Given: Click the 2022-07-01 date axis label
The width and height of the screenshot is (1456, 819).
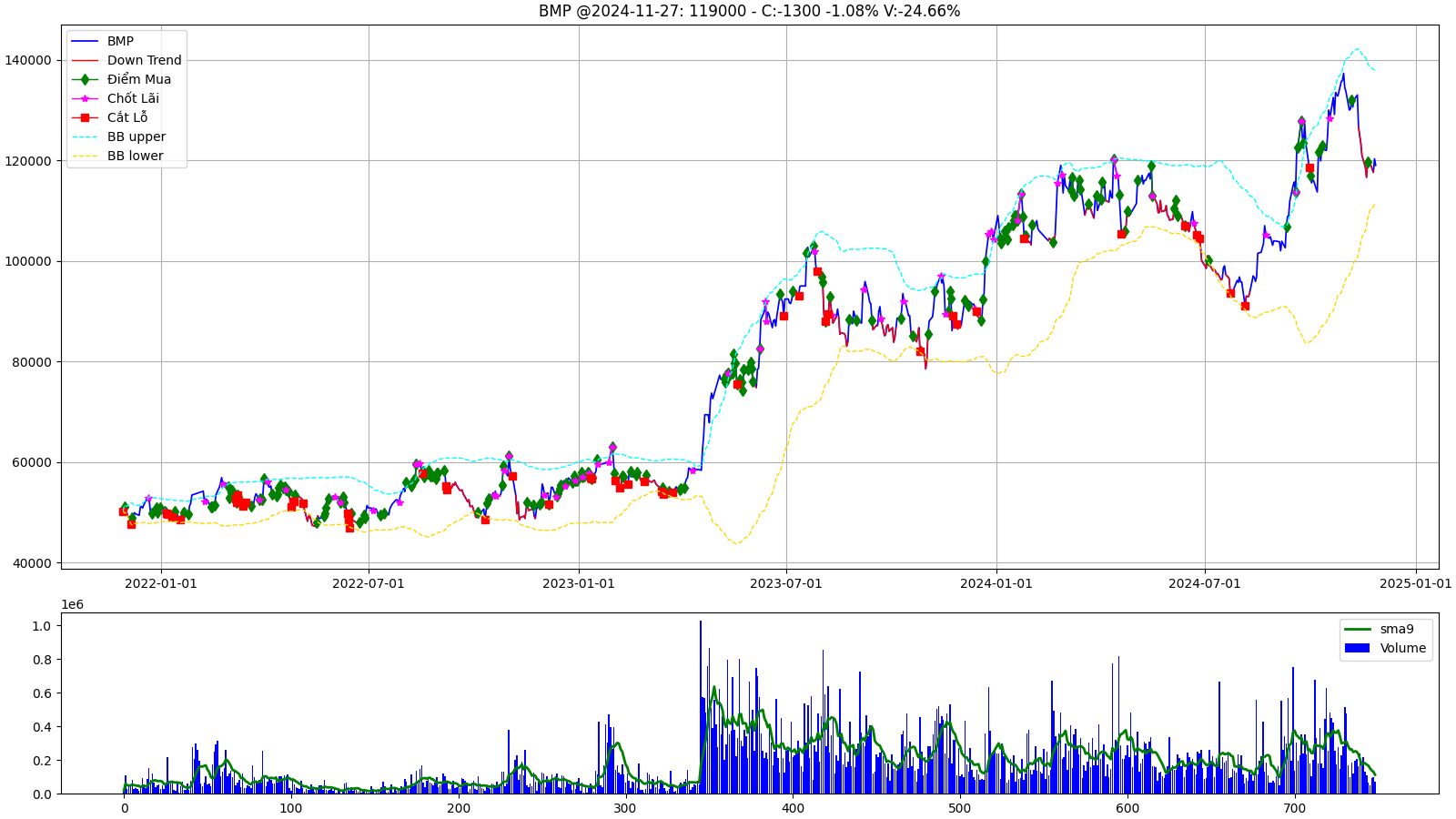Looking at the screenshot, I should coord(369,583).
